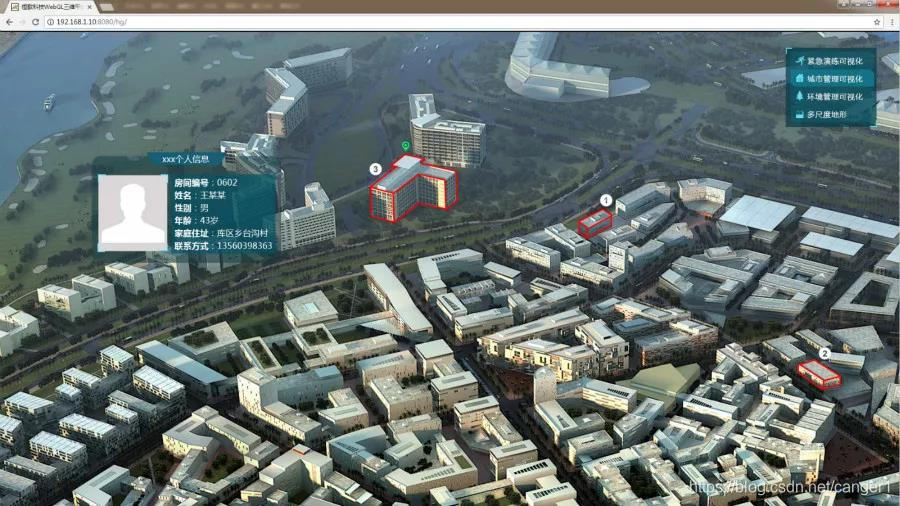900x506 pixels.
Task: Open 紧急演练可视化 menu entry
Action: (835, 61)
